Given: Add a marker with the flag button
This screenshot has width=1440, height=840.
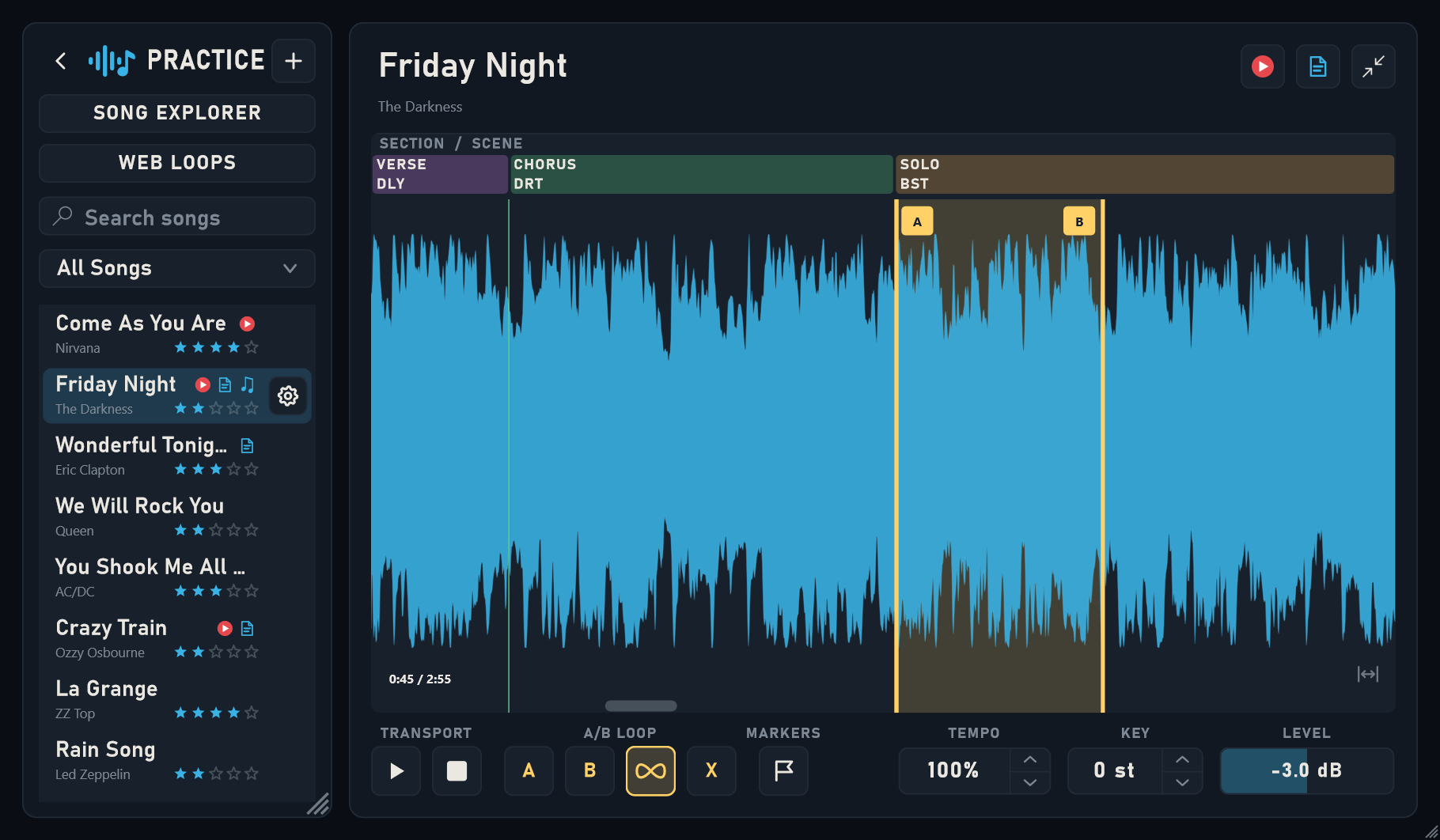Looking at the screenshot, I should (783, 770).
